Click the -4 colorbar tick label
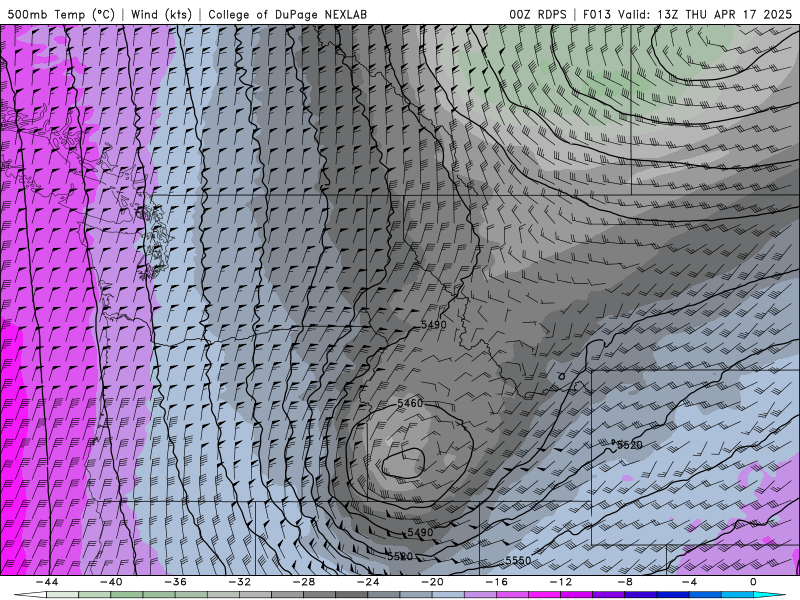Viewport: 800px width, 600px height. pyautogui.click(x=690, y=582)
